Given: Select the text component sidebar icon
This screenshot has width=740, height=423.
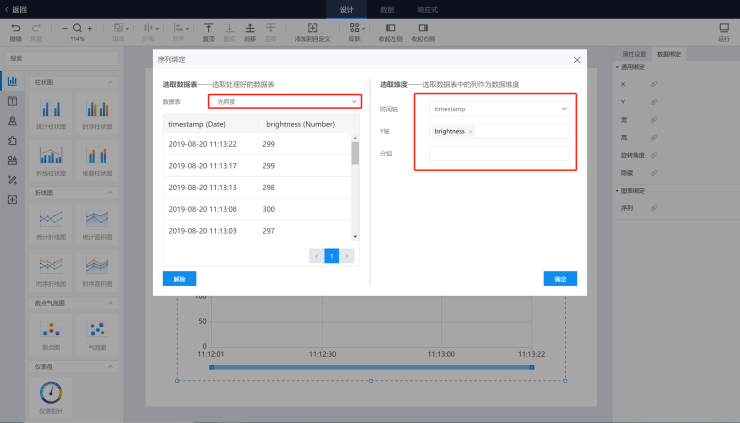Looking at the screenshot, I should [12, 101].
